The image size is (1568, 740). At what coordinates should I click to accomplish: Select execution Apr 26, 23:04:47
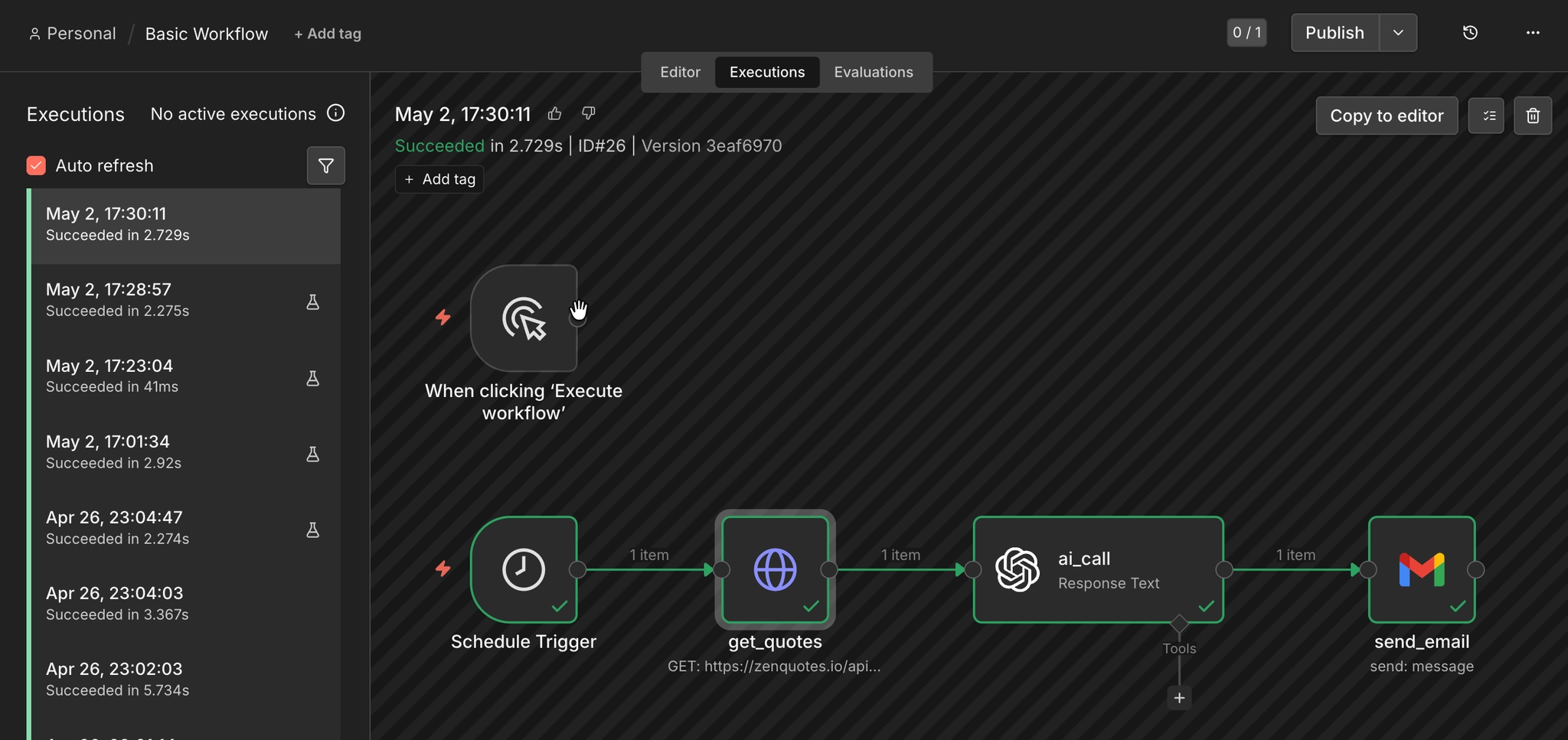click(185, 530)
